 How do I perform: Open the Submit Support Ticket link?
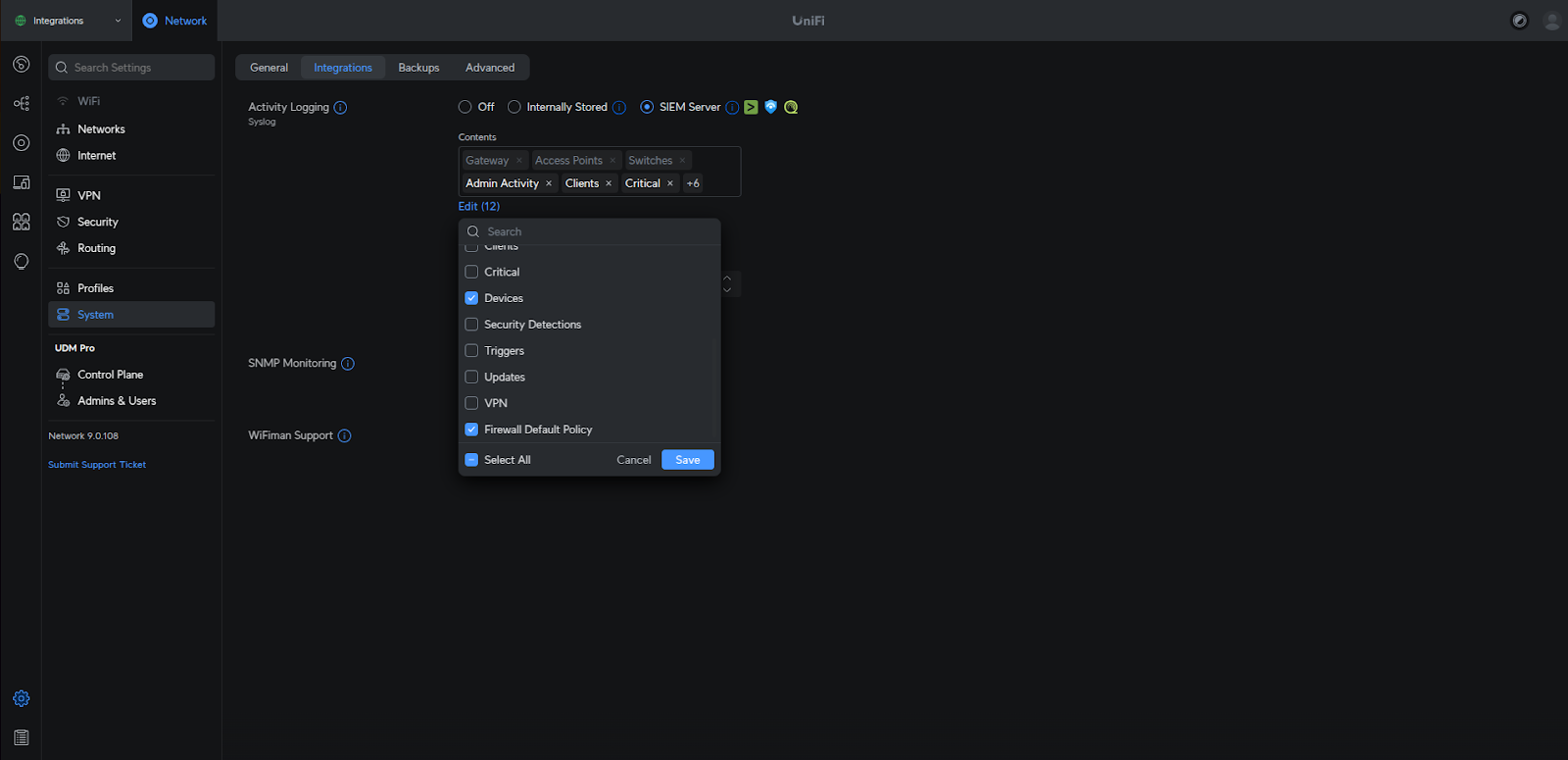[97, 465]
